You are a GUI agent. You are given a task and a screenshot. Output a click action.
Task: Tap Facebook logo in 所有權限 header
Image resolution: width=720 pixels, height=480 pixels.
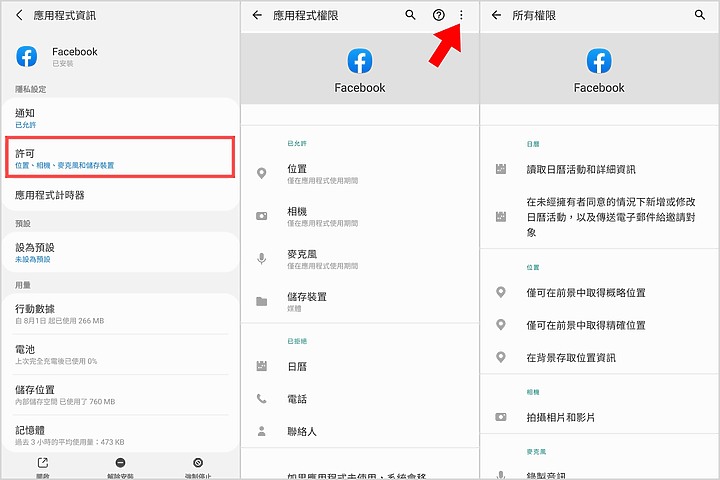click(599, 61)
